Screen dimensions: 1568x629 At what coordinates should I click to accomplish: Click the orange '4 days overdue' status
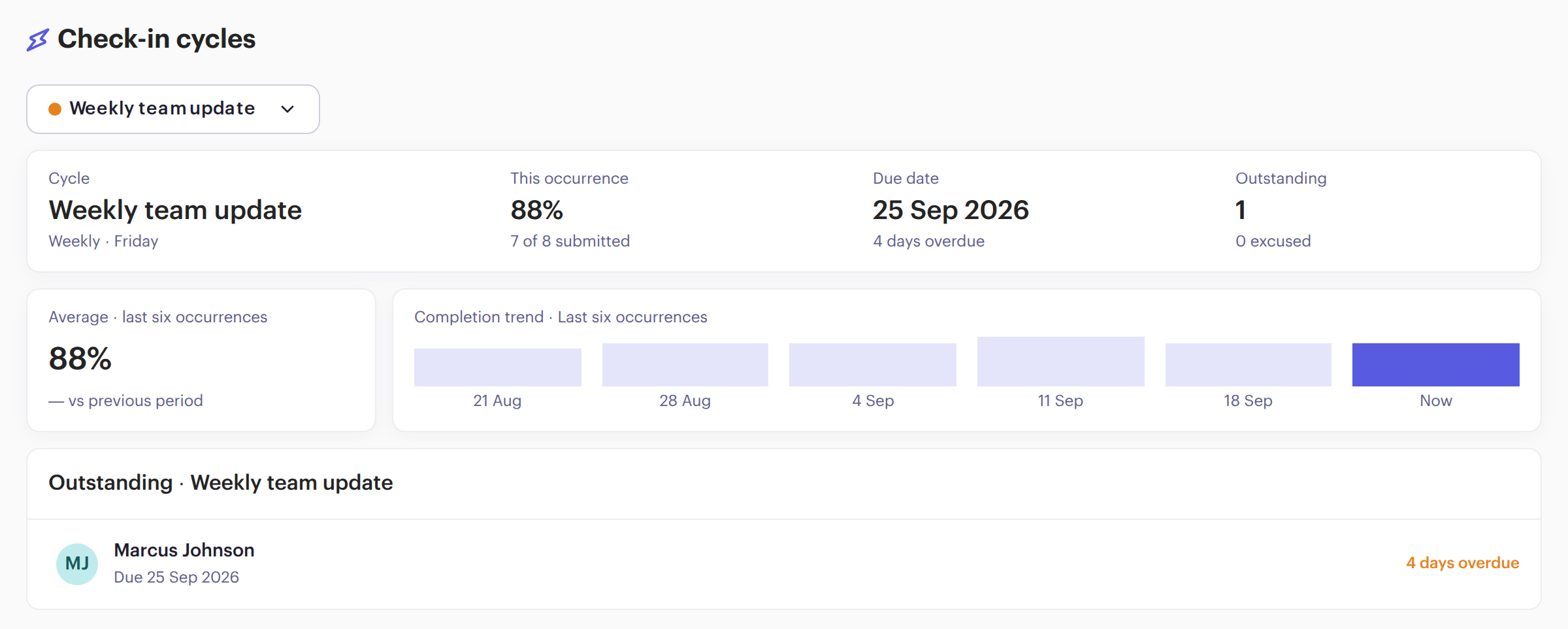(1463, 563)
